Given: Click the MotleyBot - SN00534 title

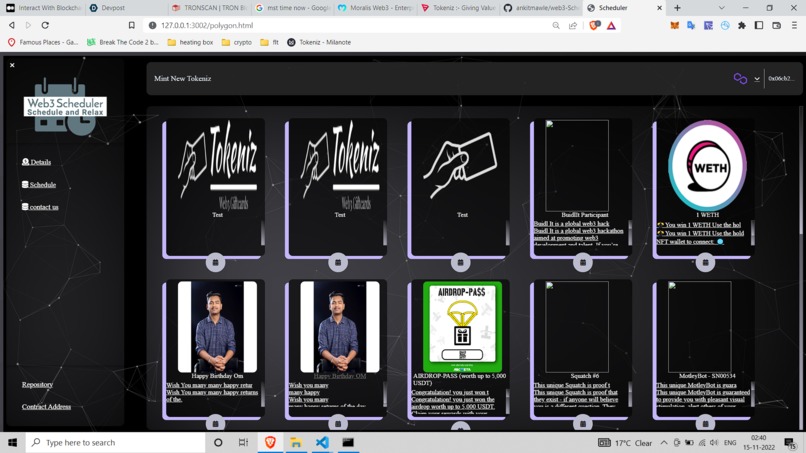Looking at the screenshot, I should point(707,376).
